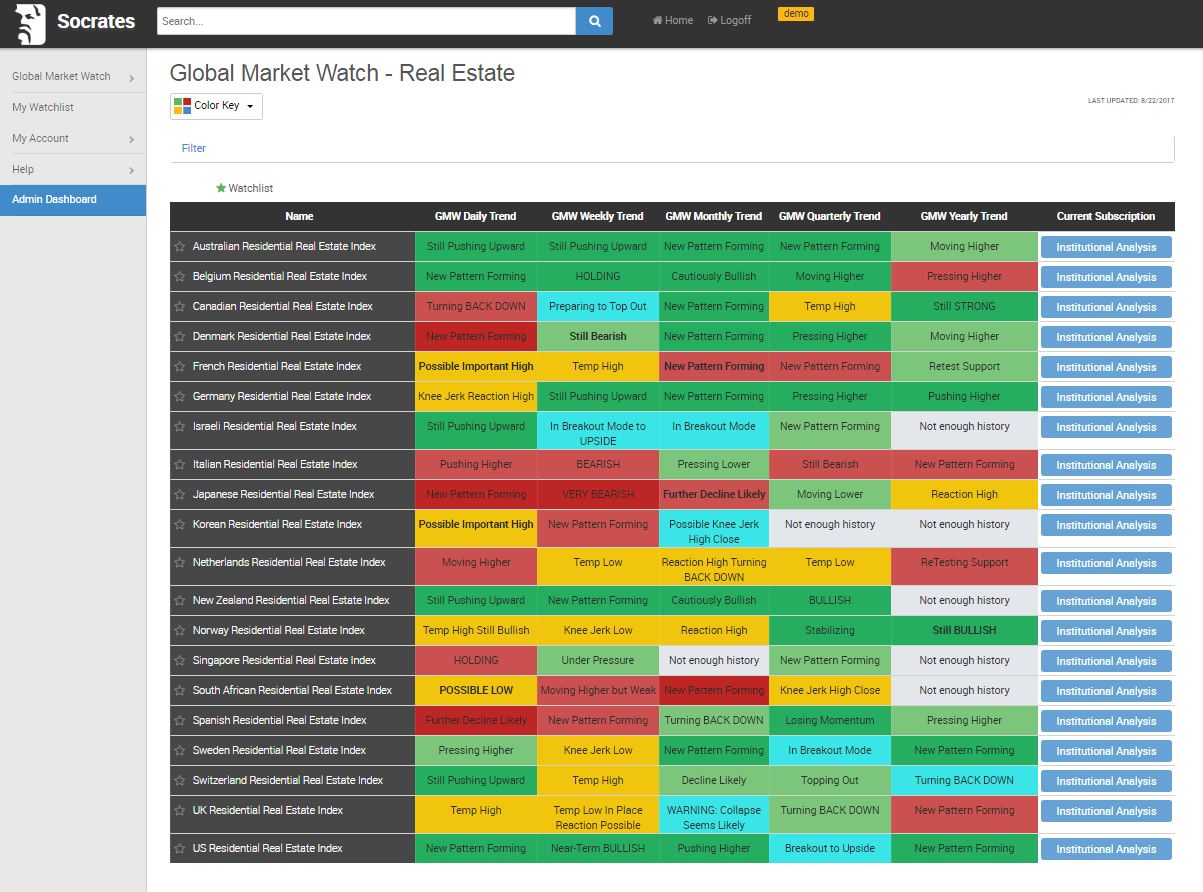
Task: Click Institutional Analysis button for Belgium row
Action: (1105, 277)
